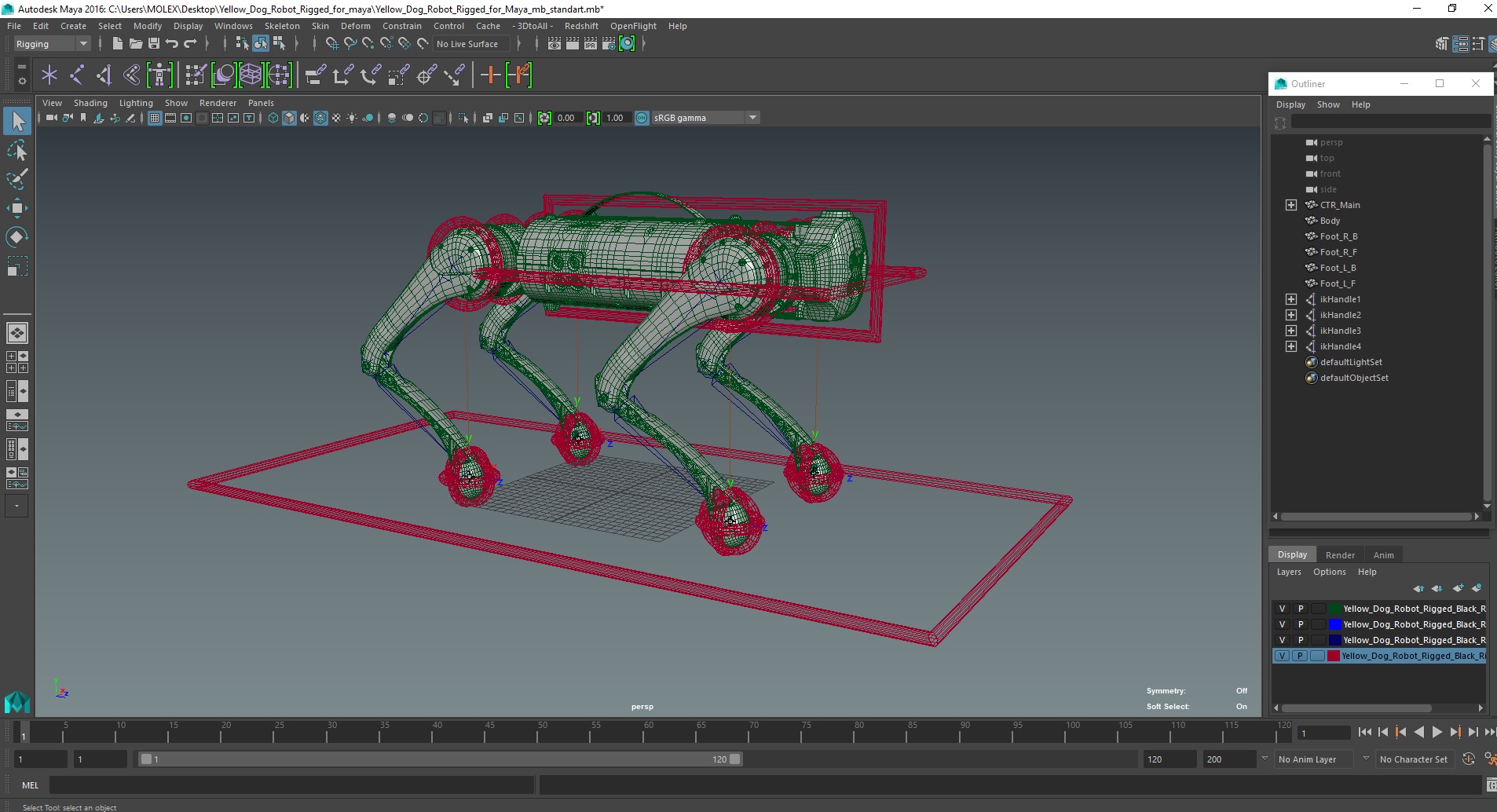The width and height of the screenshot is (1497, 812).
Task: Click the Parent Constraint shelf icon
Action: 316,75
